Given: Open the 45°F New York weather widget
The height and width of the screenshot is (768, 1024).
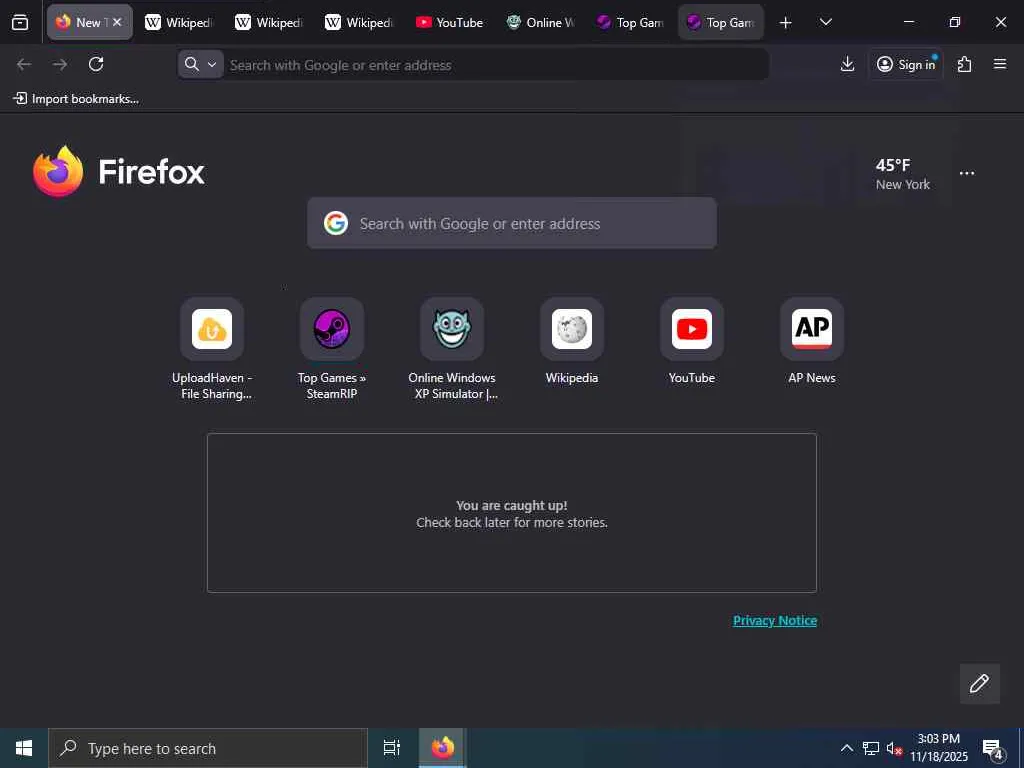Looking at the screenshot, I should point(903,174).
